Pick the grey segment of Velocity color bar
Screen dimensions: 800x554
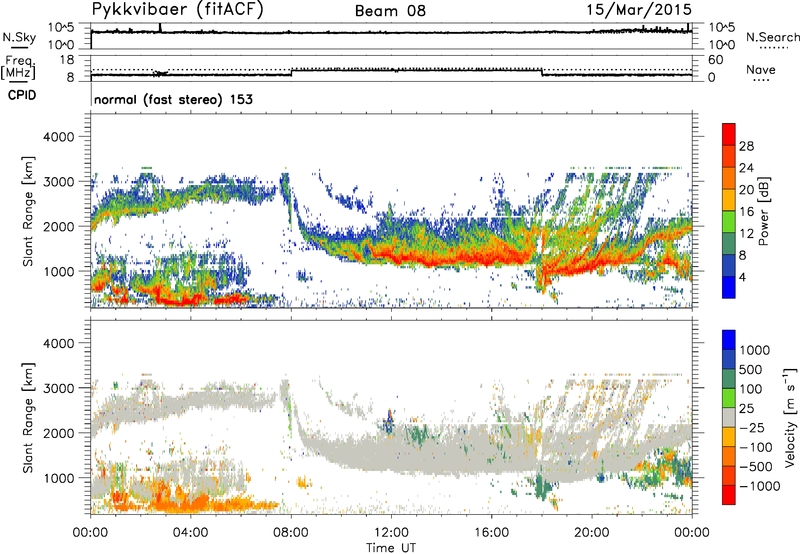click(x=729, y=417)
